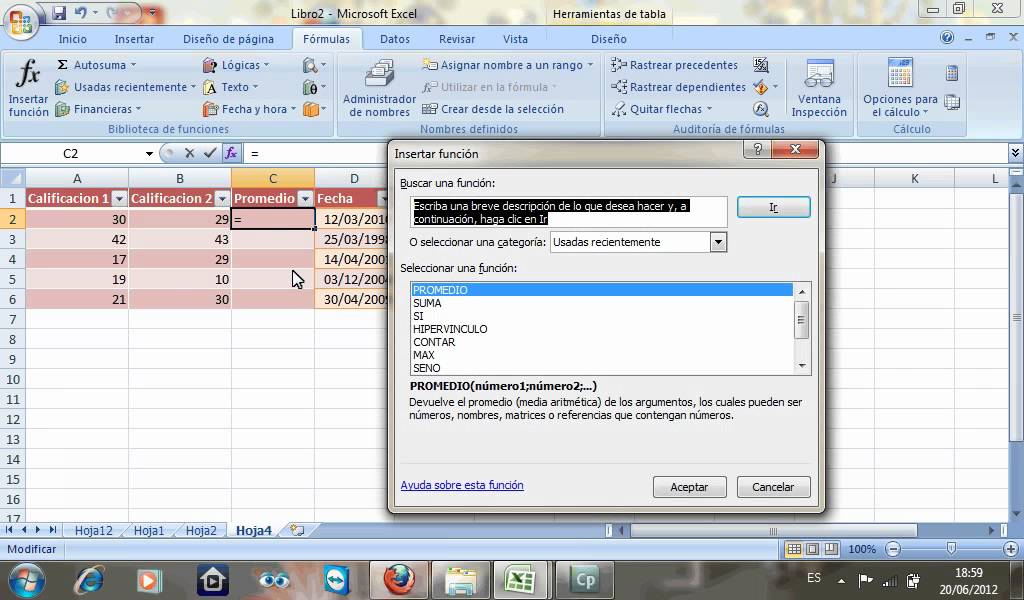Click the formula bar cancel X icon
Viewport: 1024px width, 600px height.
click(189, 153)
